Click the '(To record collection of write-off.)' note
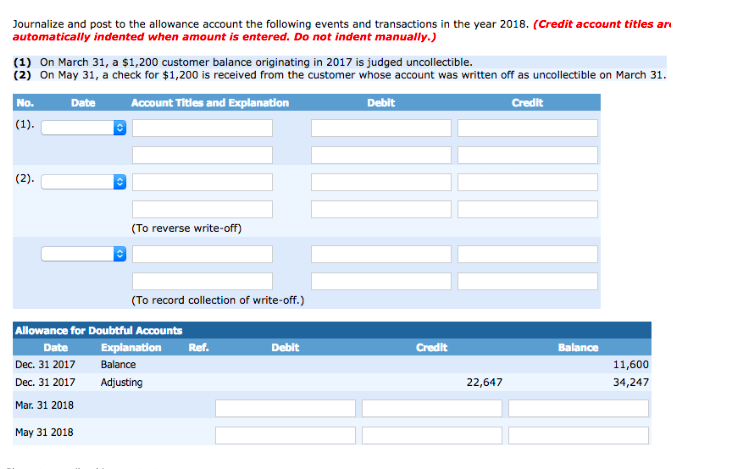The image size is (729, 469). point(218,300)
